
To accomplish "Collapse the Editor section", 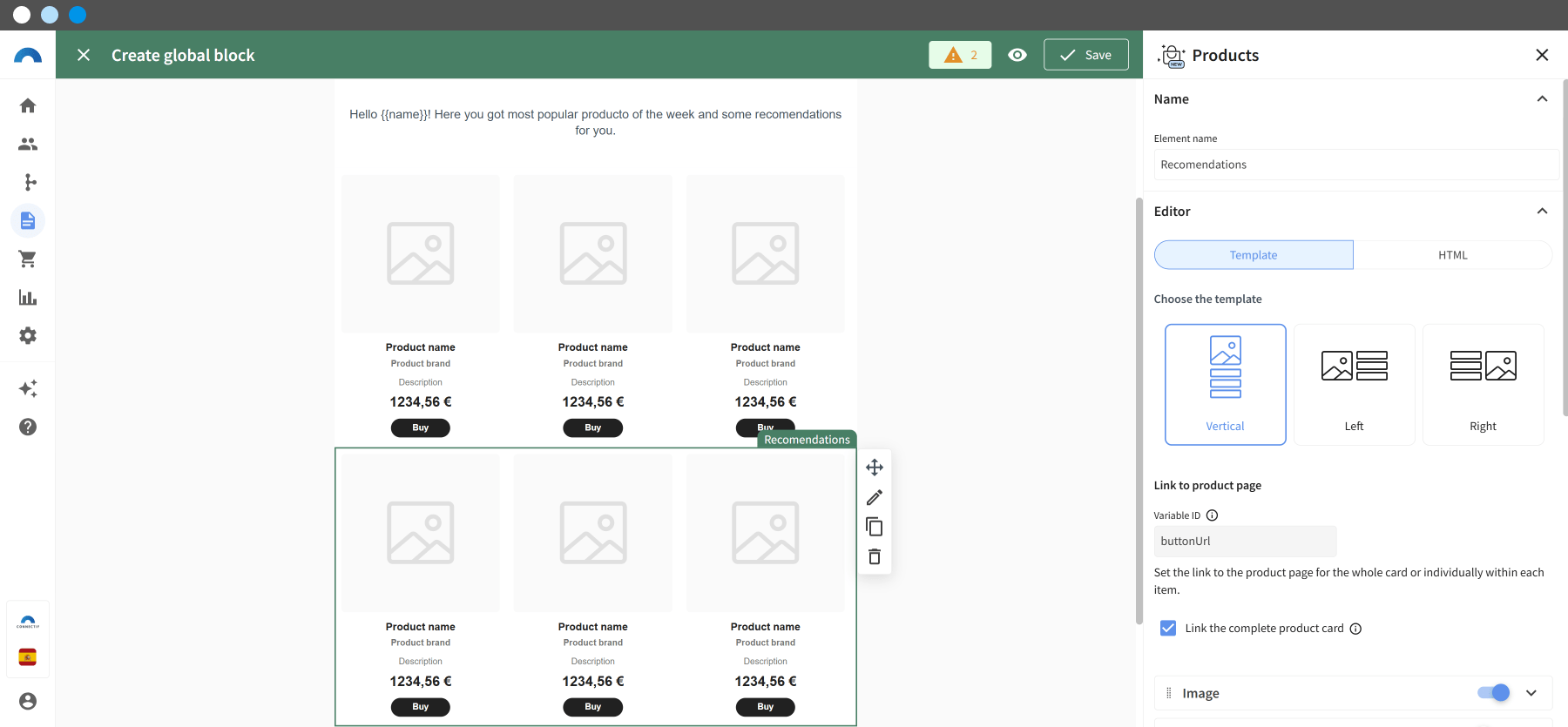I will point(1542,211).
